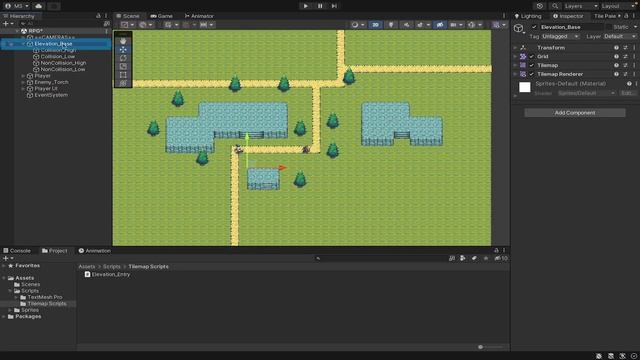The width and height of the screenshot is (640, 360).
Task: Disable the Tilemap Renderer component checkbox
Action: tap(531, 74)
